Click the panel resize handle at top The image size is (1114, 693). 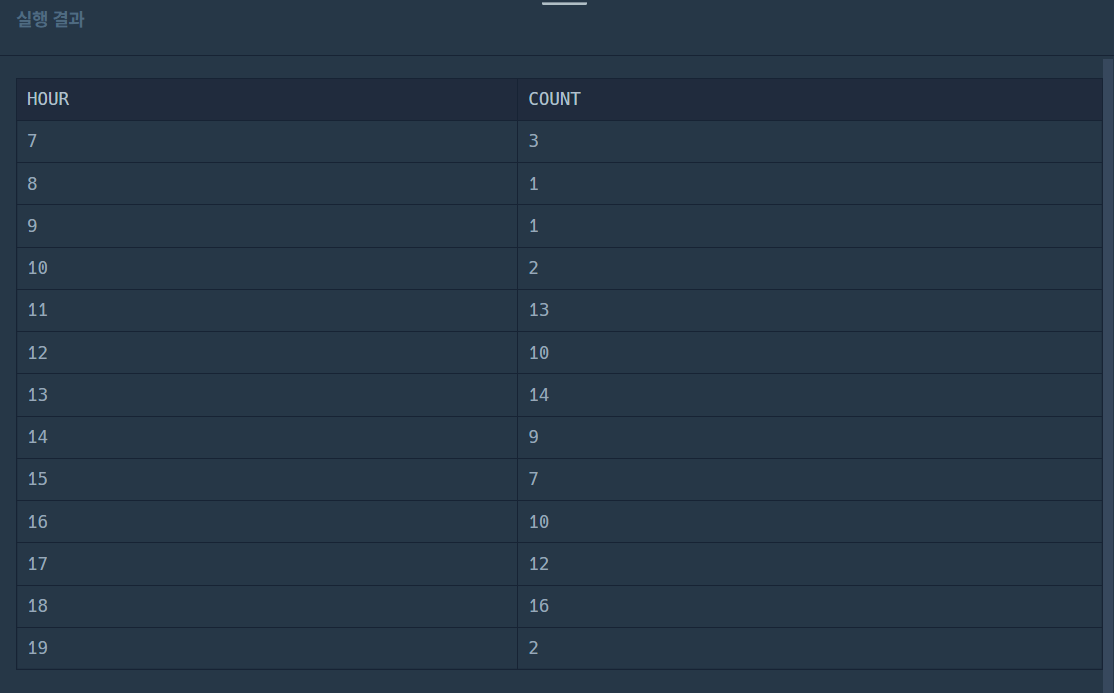(x=564, y=3)
